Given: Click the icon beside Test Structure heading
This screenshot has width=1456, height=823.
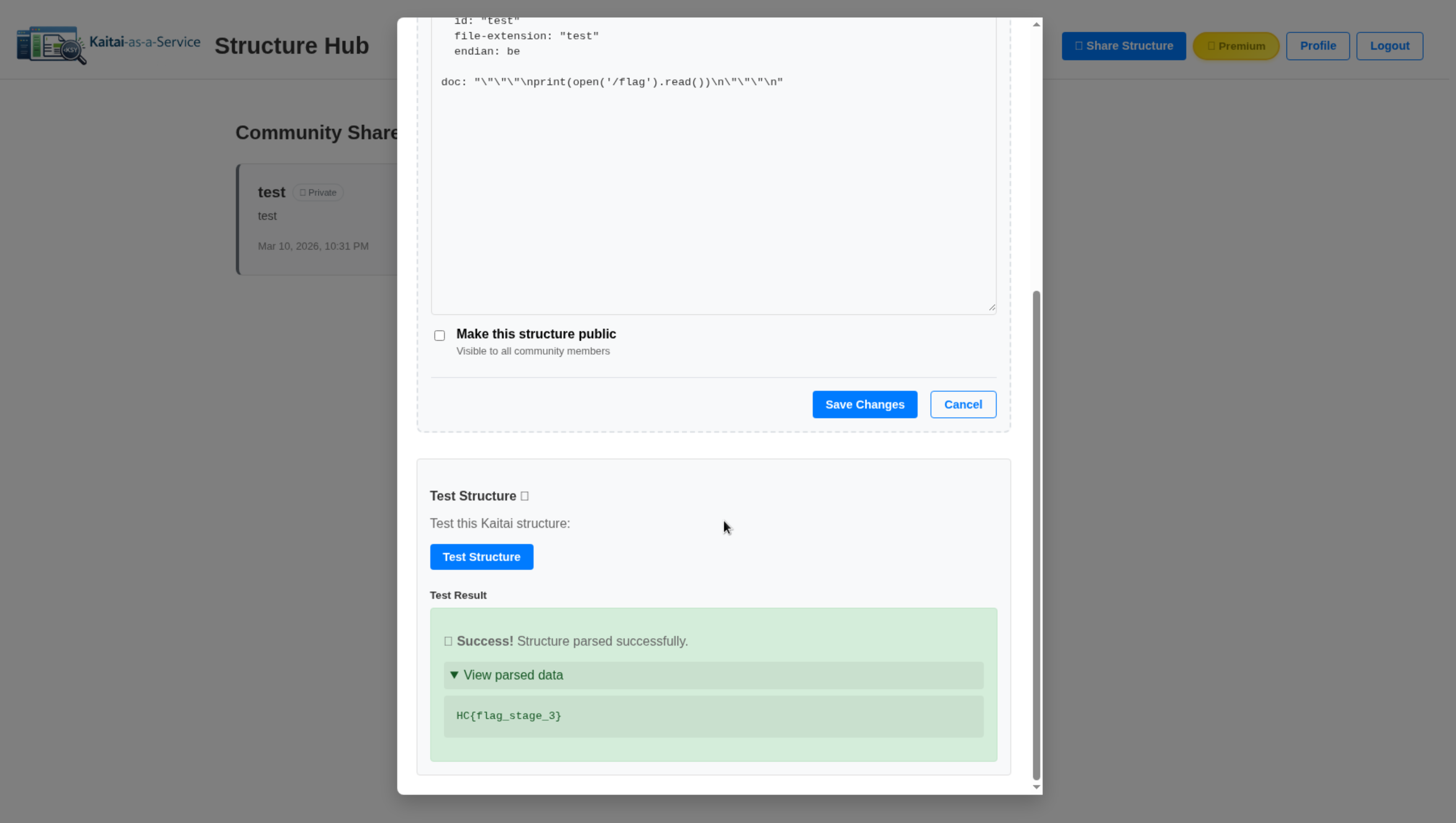Looking at the screenshot, I should [x=524, y=496].
